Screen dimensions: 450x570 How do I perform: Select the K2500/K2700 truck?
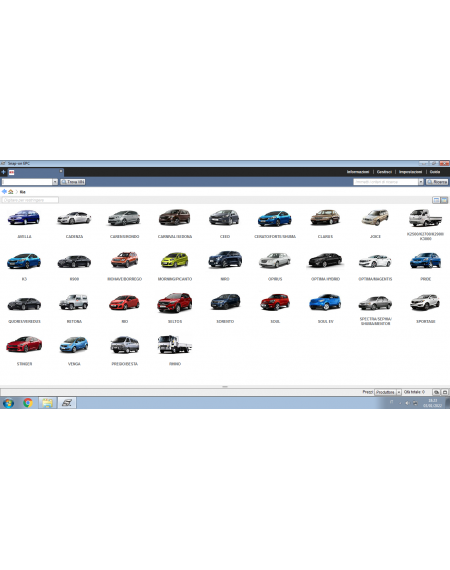point(425,217)
